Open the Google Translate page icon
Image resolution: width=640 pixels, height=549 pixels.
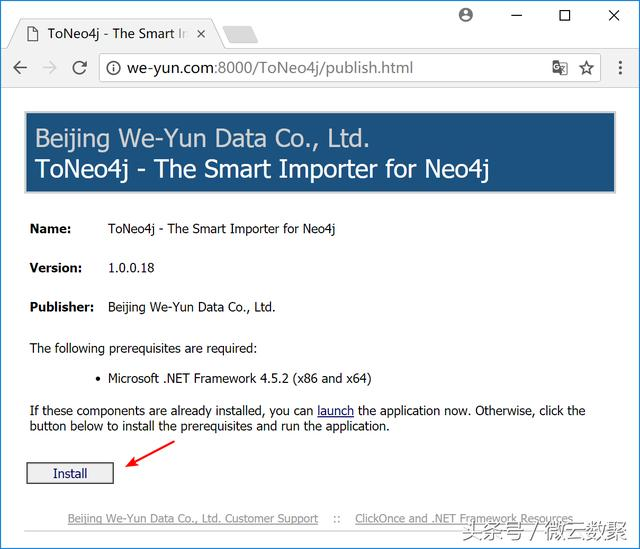560,67
